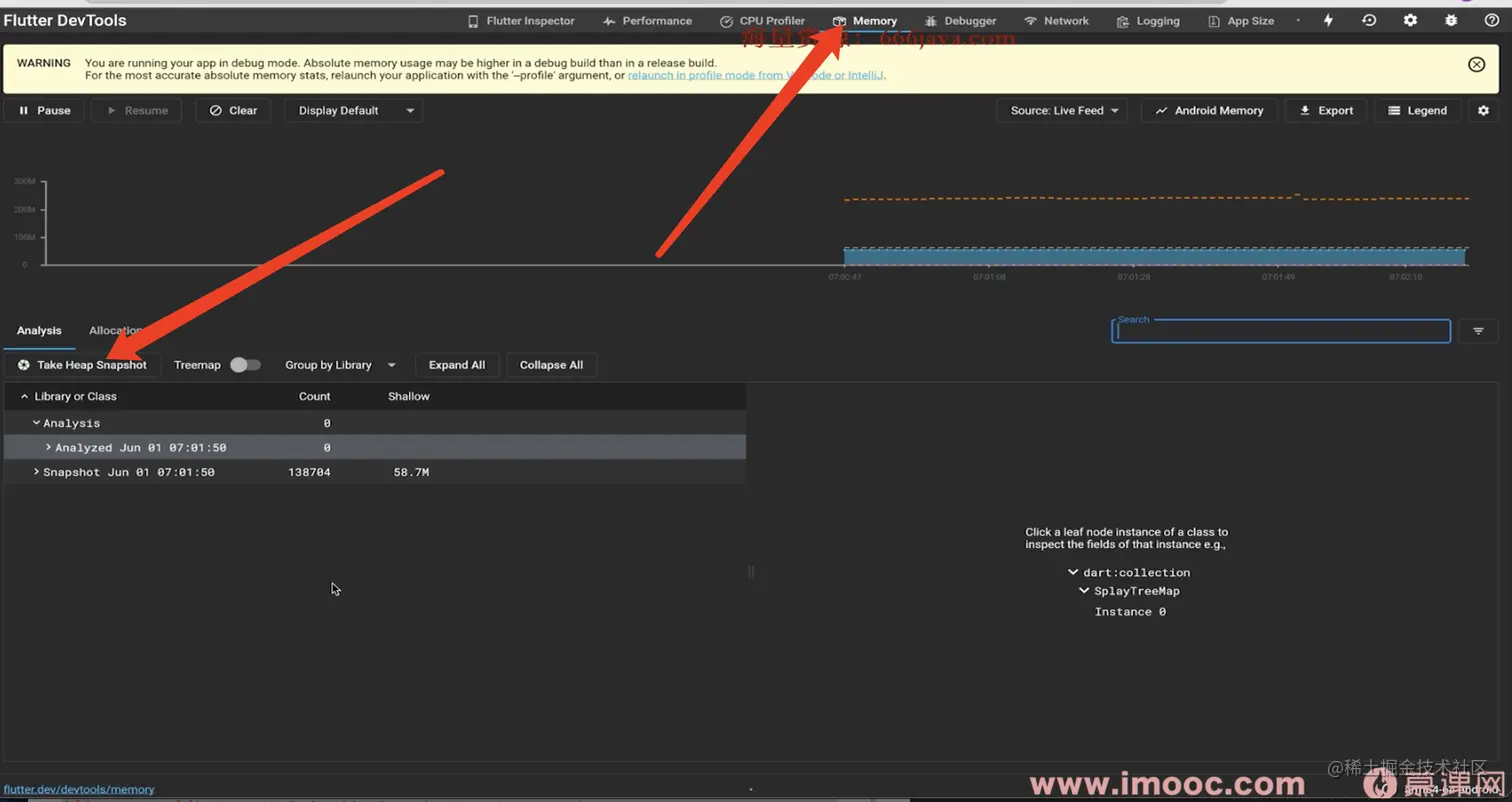Click the dart:collection example node

tap(1136, 573)
